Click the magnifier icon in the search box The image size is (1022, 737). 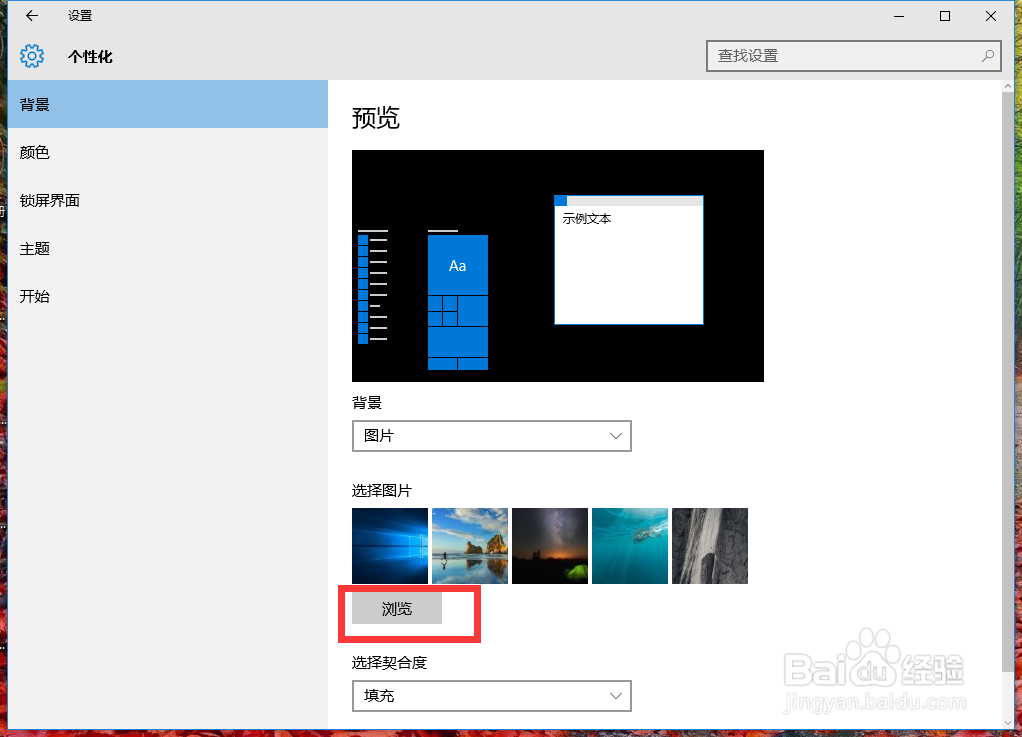[986, 56]
